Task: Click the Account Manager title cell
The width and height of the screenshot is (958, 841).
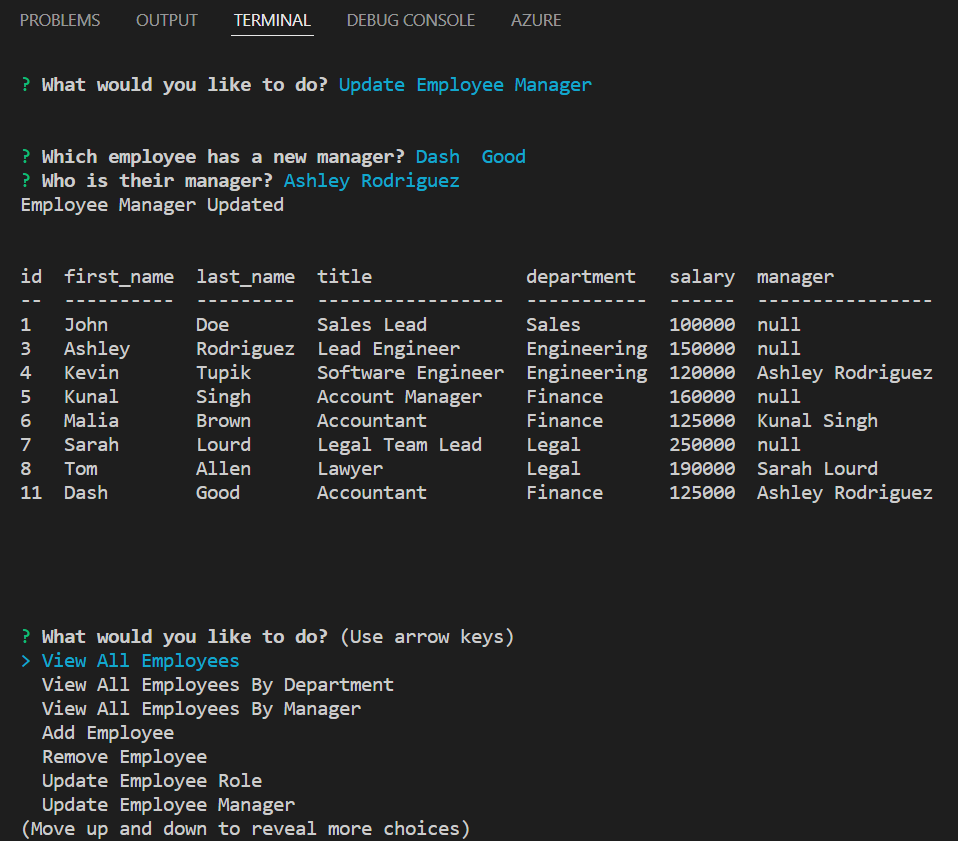Action: (x=400, y=397)
